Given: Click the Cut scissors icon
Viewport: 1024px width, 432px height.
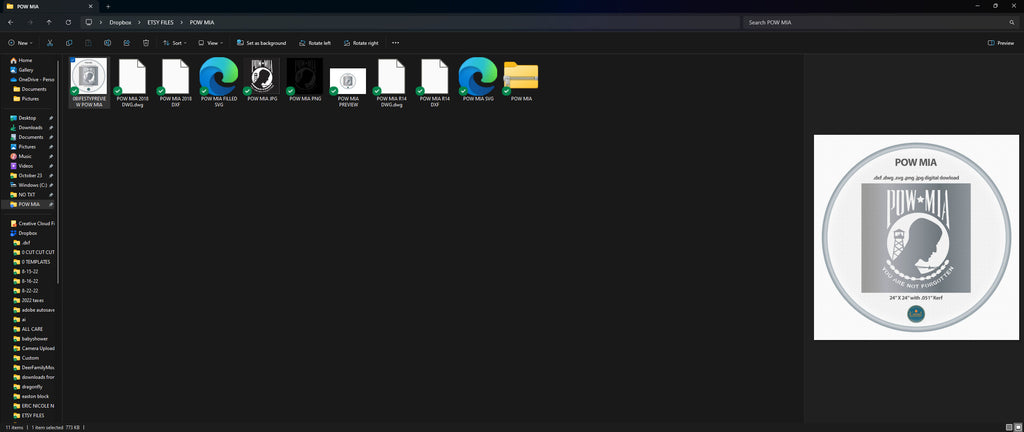Looking at the screenshot, I should [50, 43].
